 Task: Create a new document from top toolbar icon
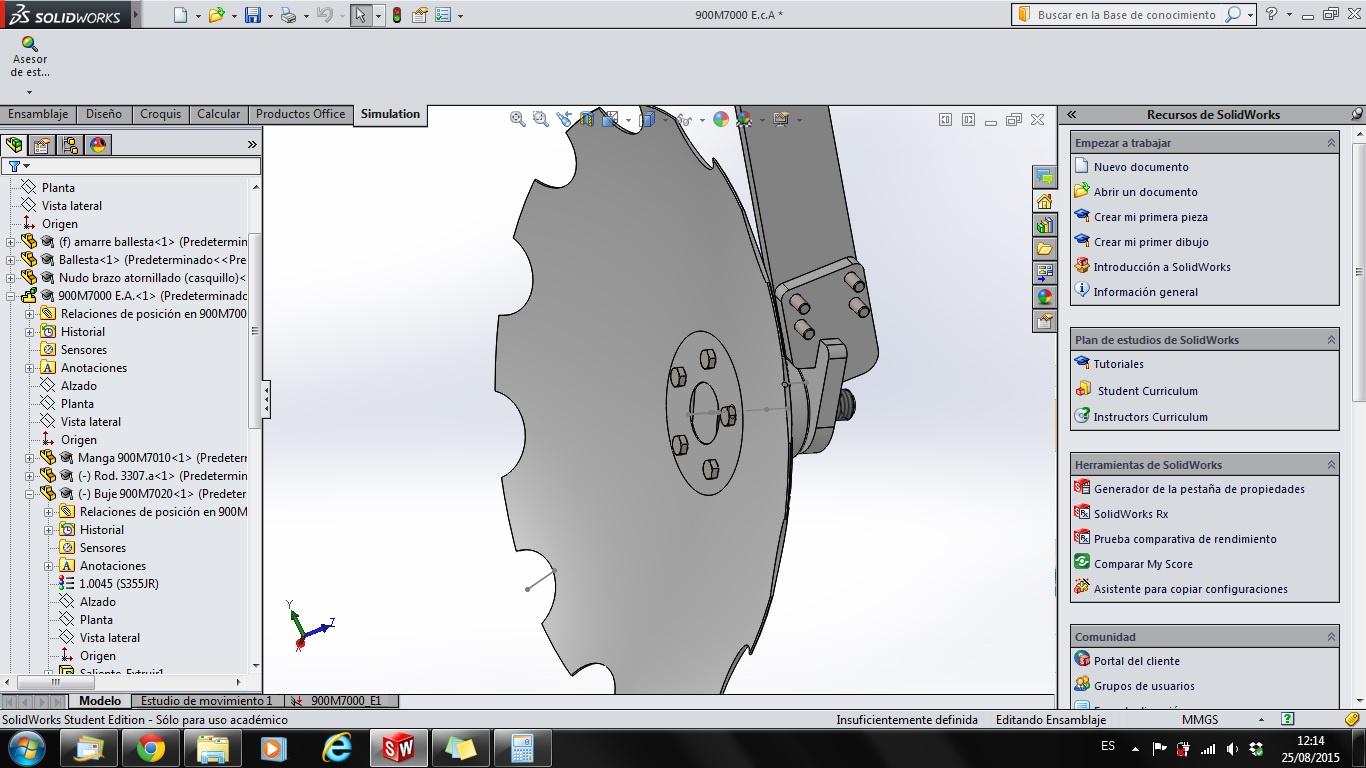point(180,15)
